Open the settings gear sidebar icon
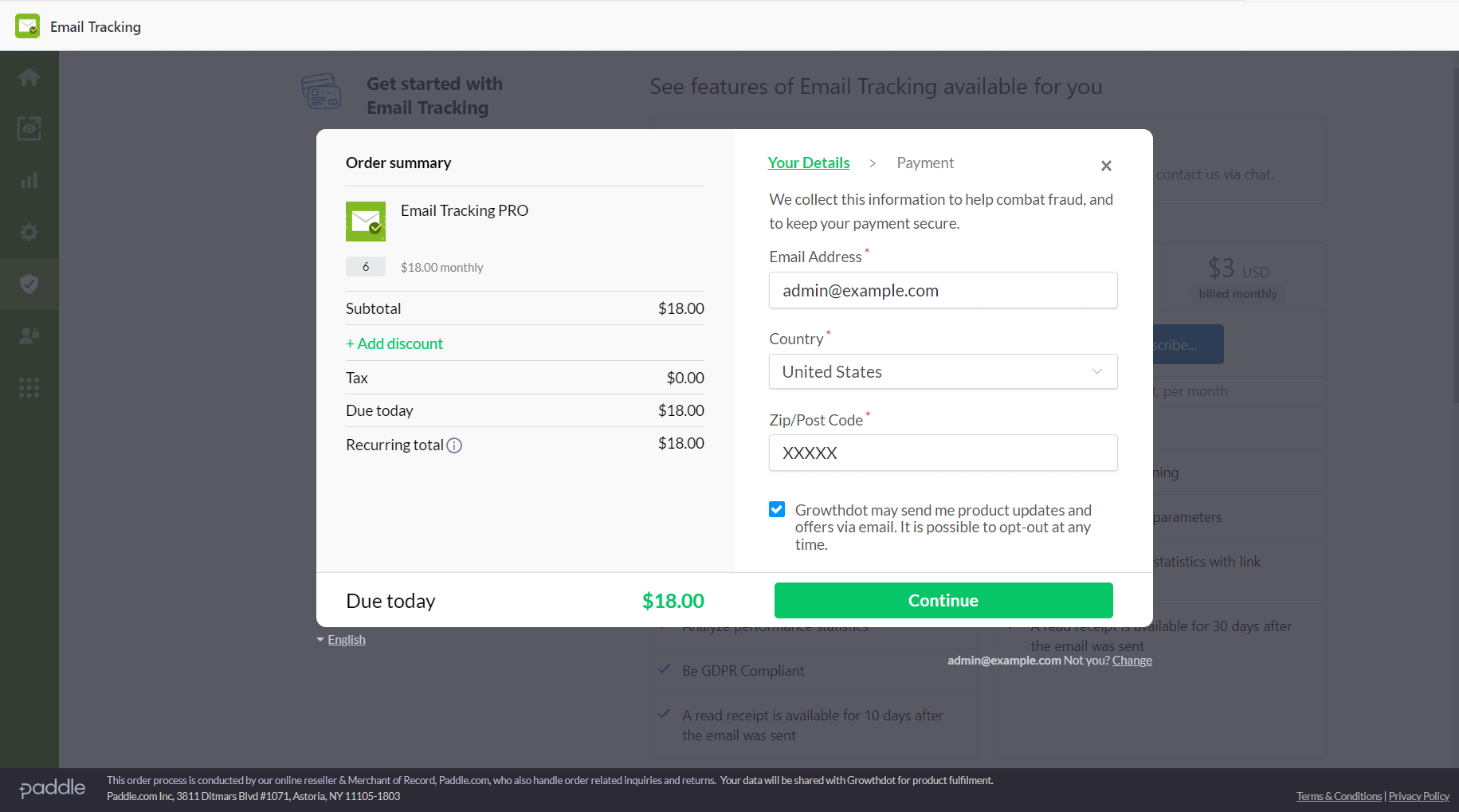Viewport: 1459px width, 812px height. pyautogui.click(x=29, y=232)
